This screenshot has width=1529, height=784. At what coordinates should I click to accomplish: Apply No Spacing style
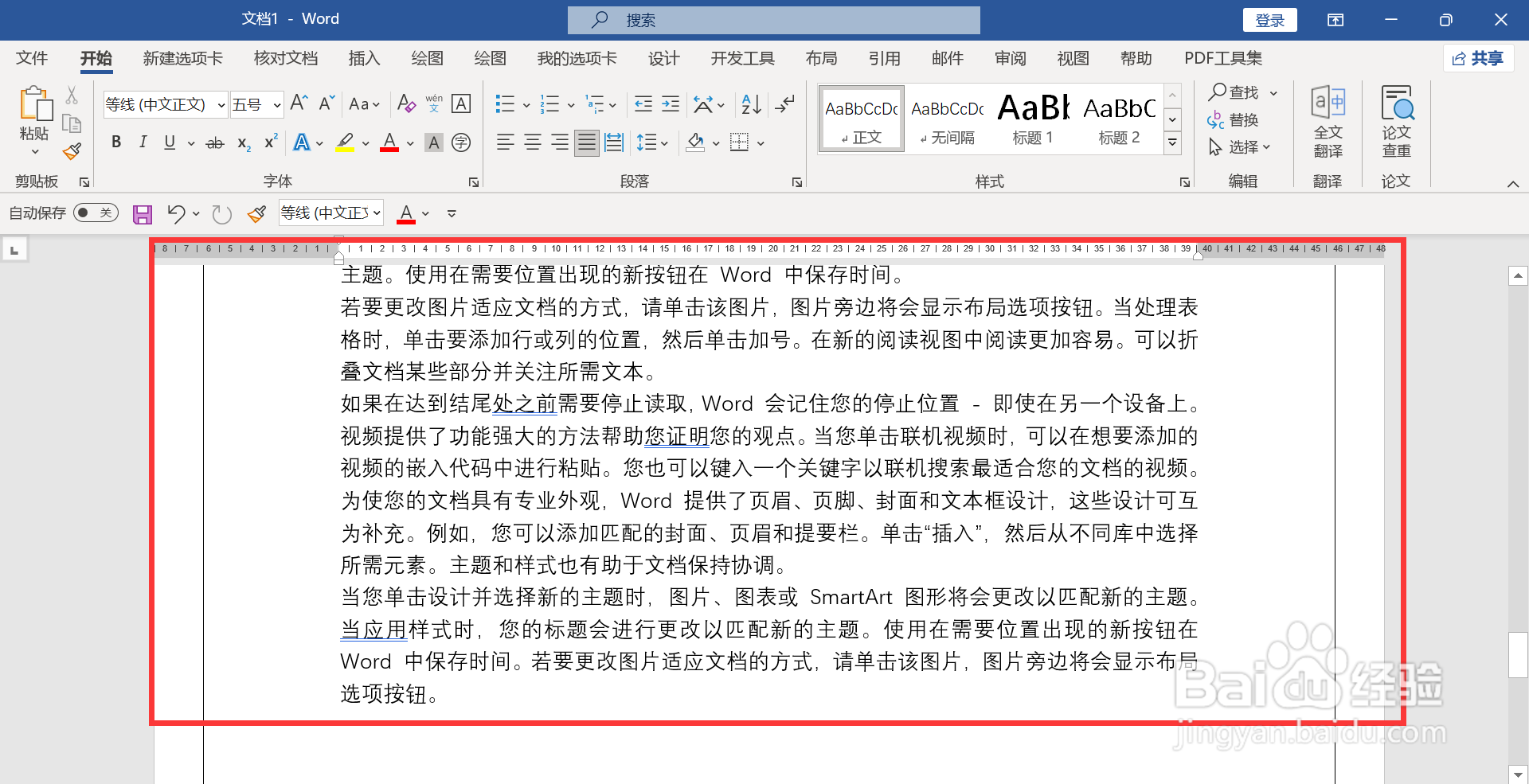tap(947, 119)
